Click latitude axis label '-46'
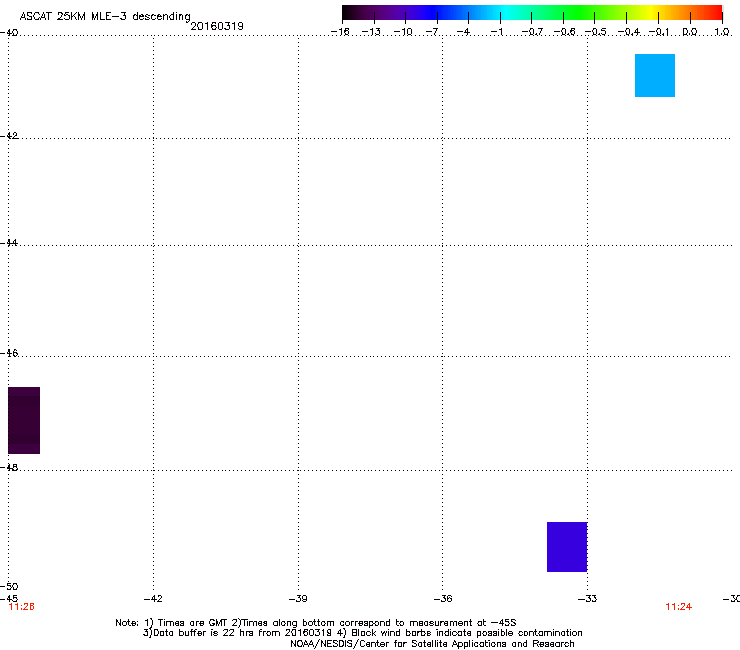Image resolution: width=740 pixels, height=650 pixels. coord(9,354)
